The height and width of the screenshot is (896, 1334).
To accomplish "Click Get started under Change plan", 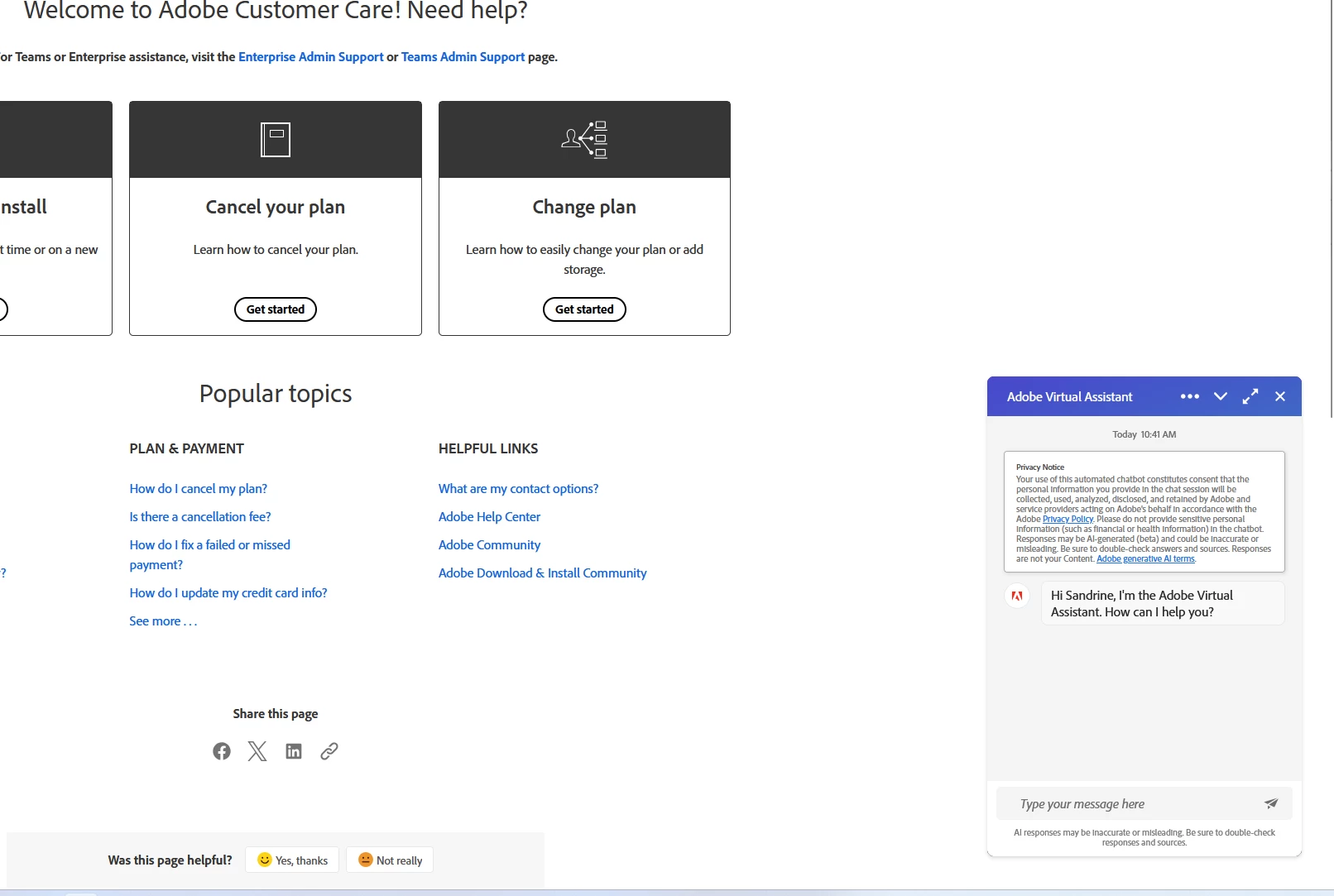I will point(584,309).
